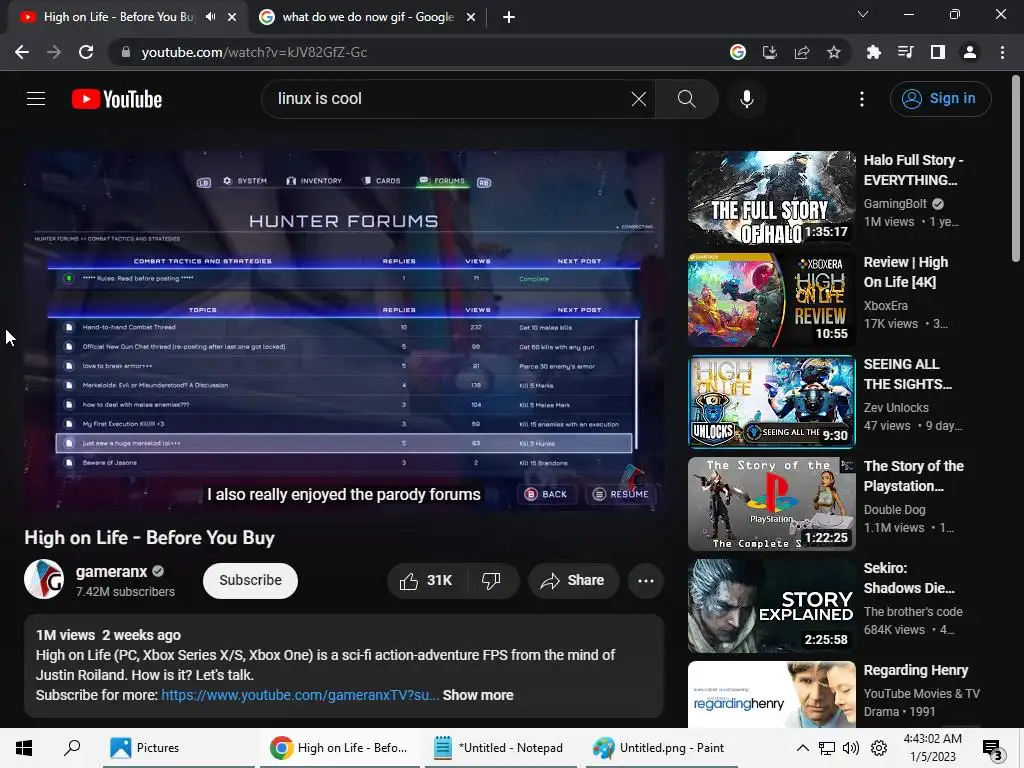Go forward in browser history
Screen dimensions: 1024x768
[x=54, y=52]
